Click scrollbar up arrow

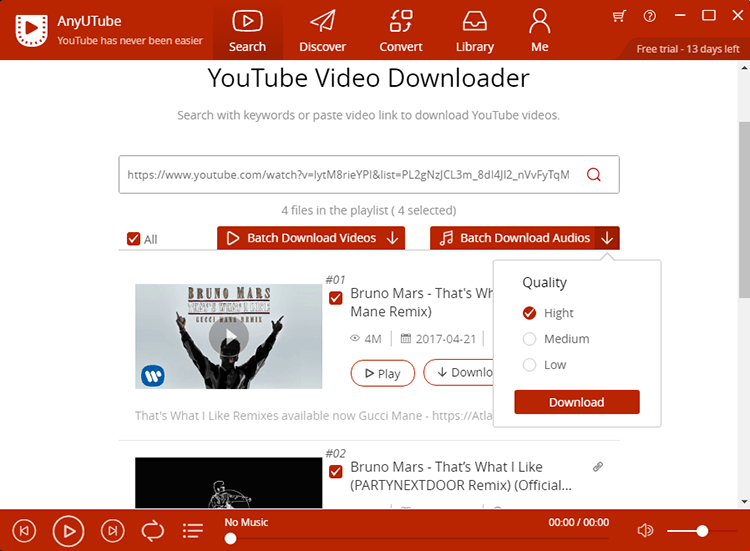click(744, 68)
